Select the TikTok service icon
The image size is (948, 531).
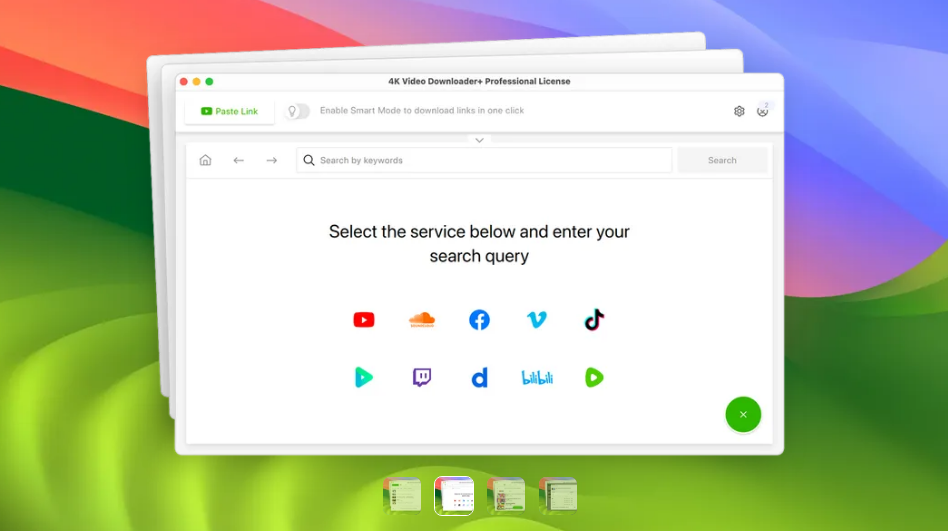(594, 319)
